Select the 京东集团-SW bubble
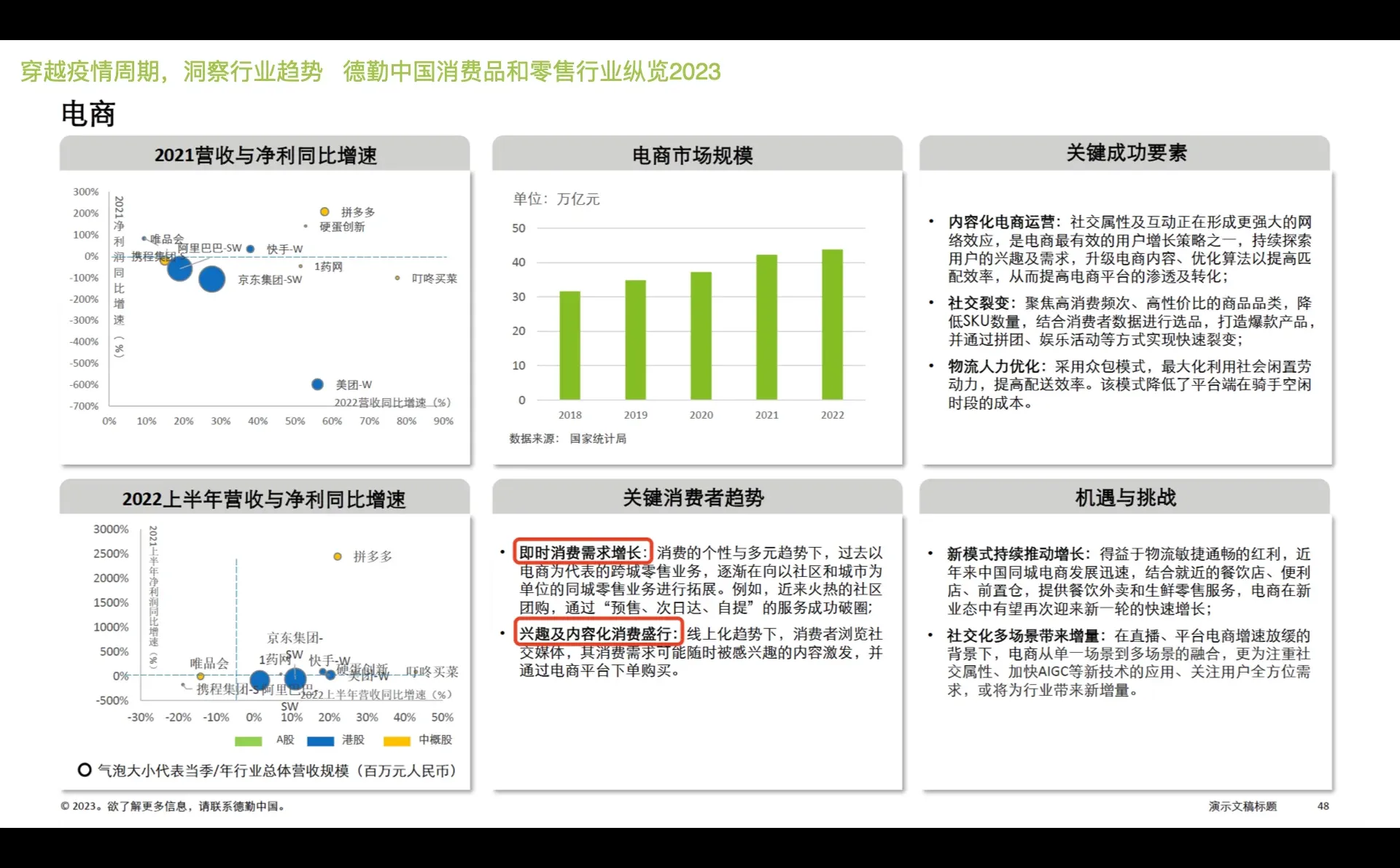The height and width of the screenshot is (868, 1400). [x=211, y=280]
